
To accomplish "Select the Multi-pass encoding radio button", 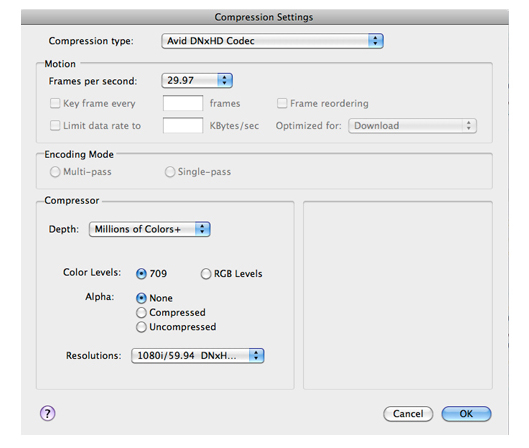I will pos(55,172).
